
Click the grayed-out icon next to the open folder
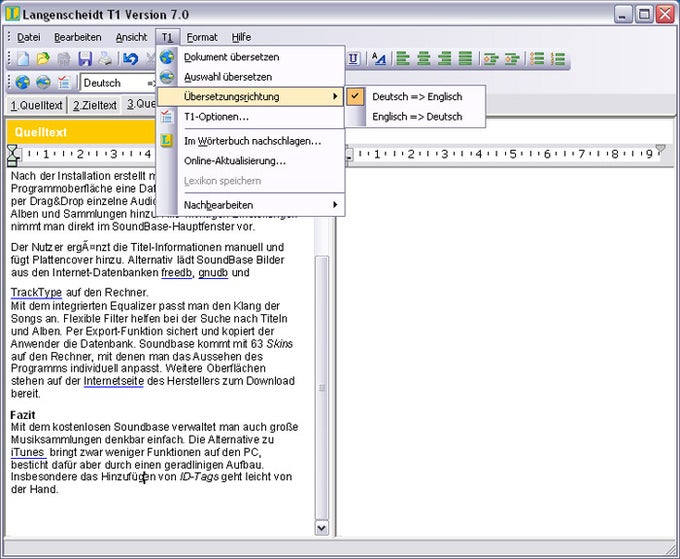64,59
